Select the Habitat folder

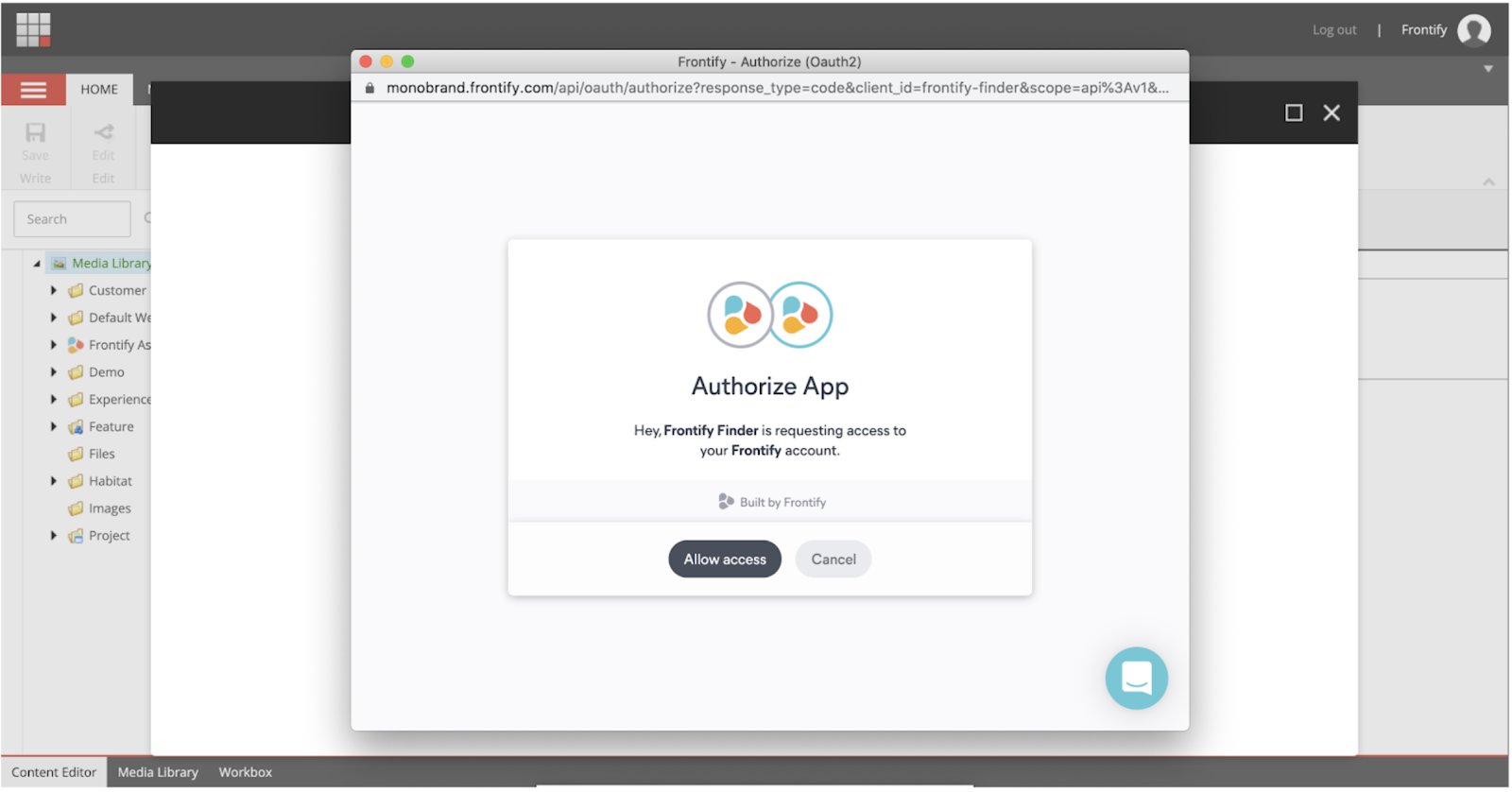coord(100,482)
